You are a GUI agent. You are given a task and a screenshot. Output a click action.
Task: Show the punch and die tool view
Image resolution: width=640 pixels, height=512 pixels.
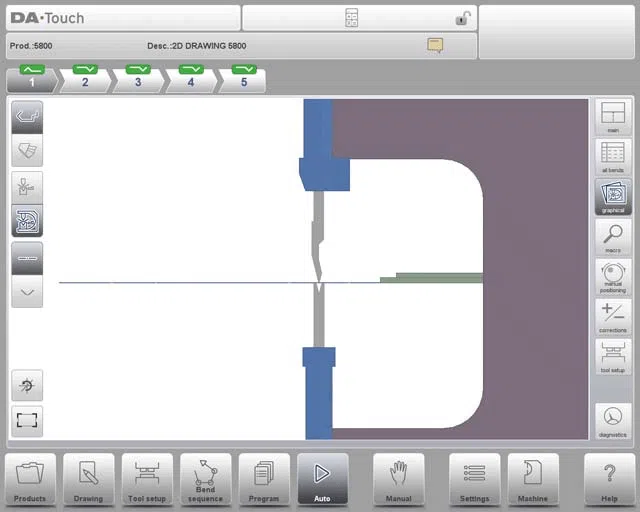27,188
